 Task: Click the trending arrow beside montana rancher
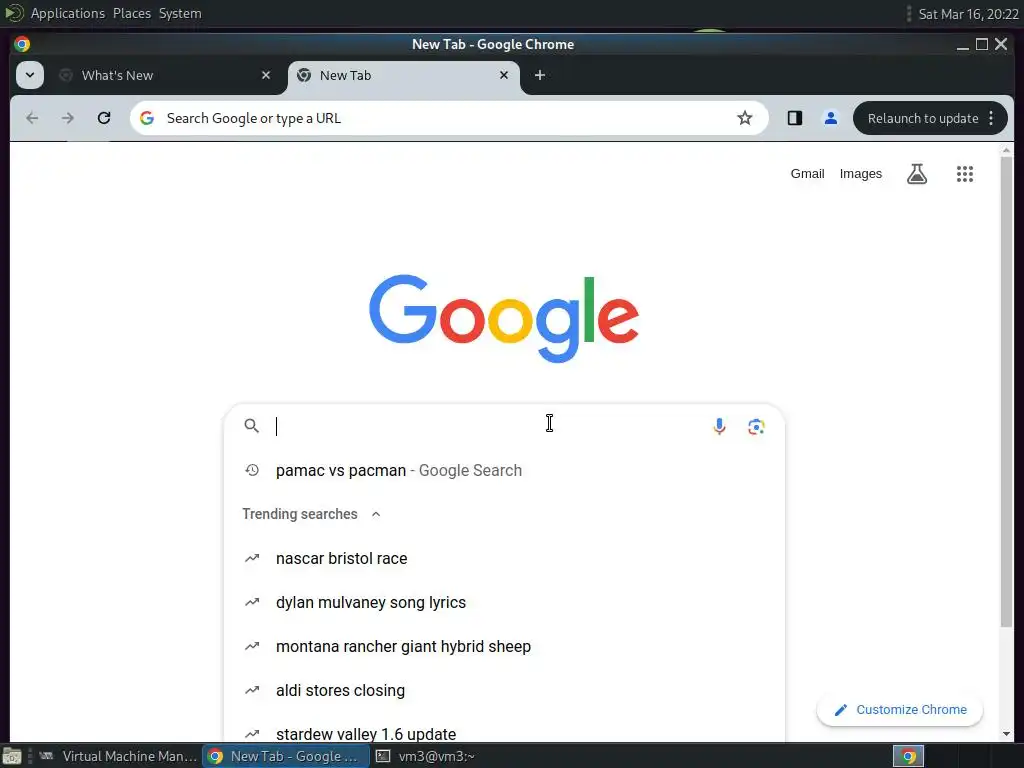[251, 647]
